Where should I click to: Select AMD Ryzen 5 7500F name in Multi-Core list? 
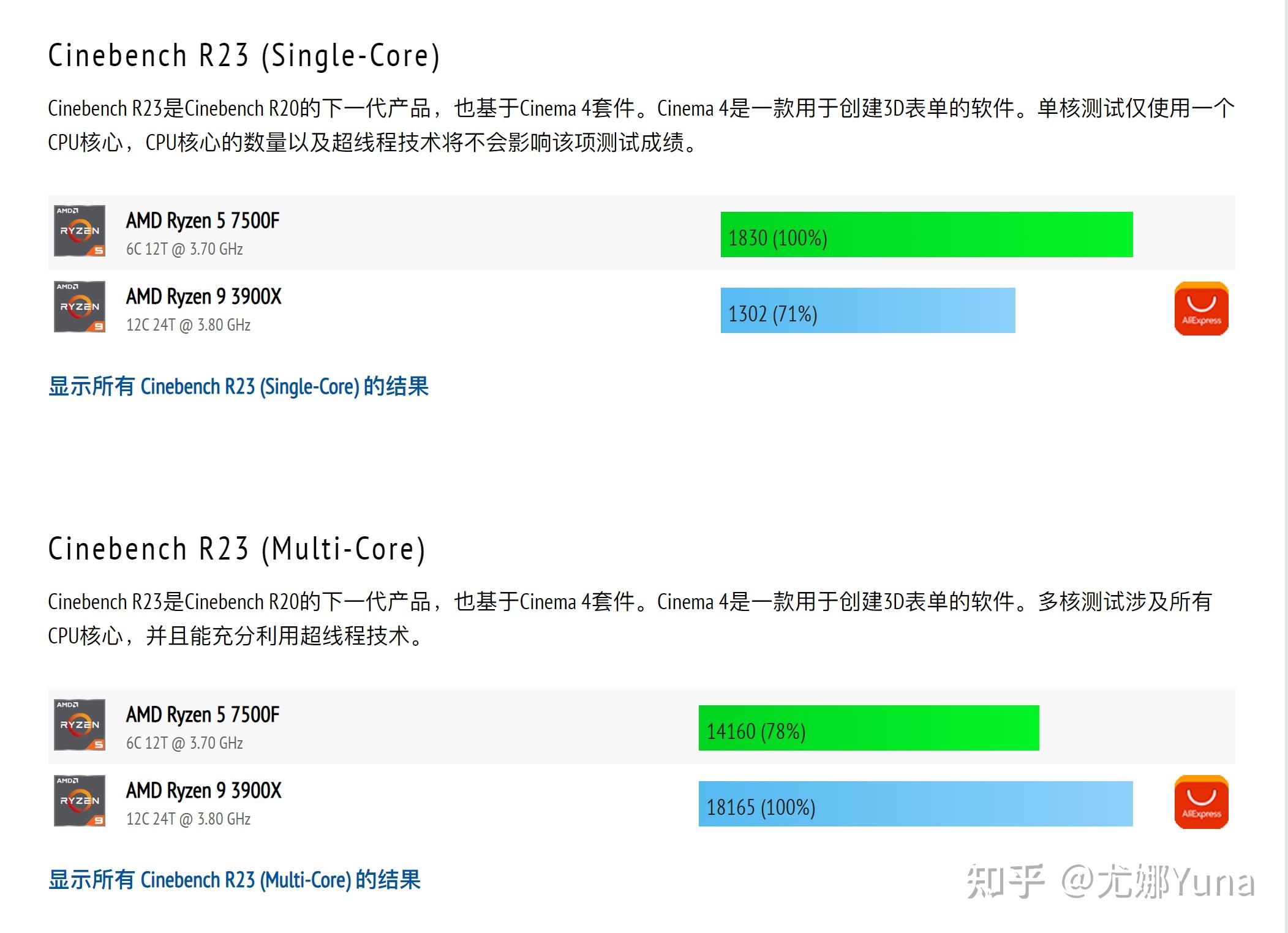[203, 714]
